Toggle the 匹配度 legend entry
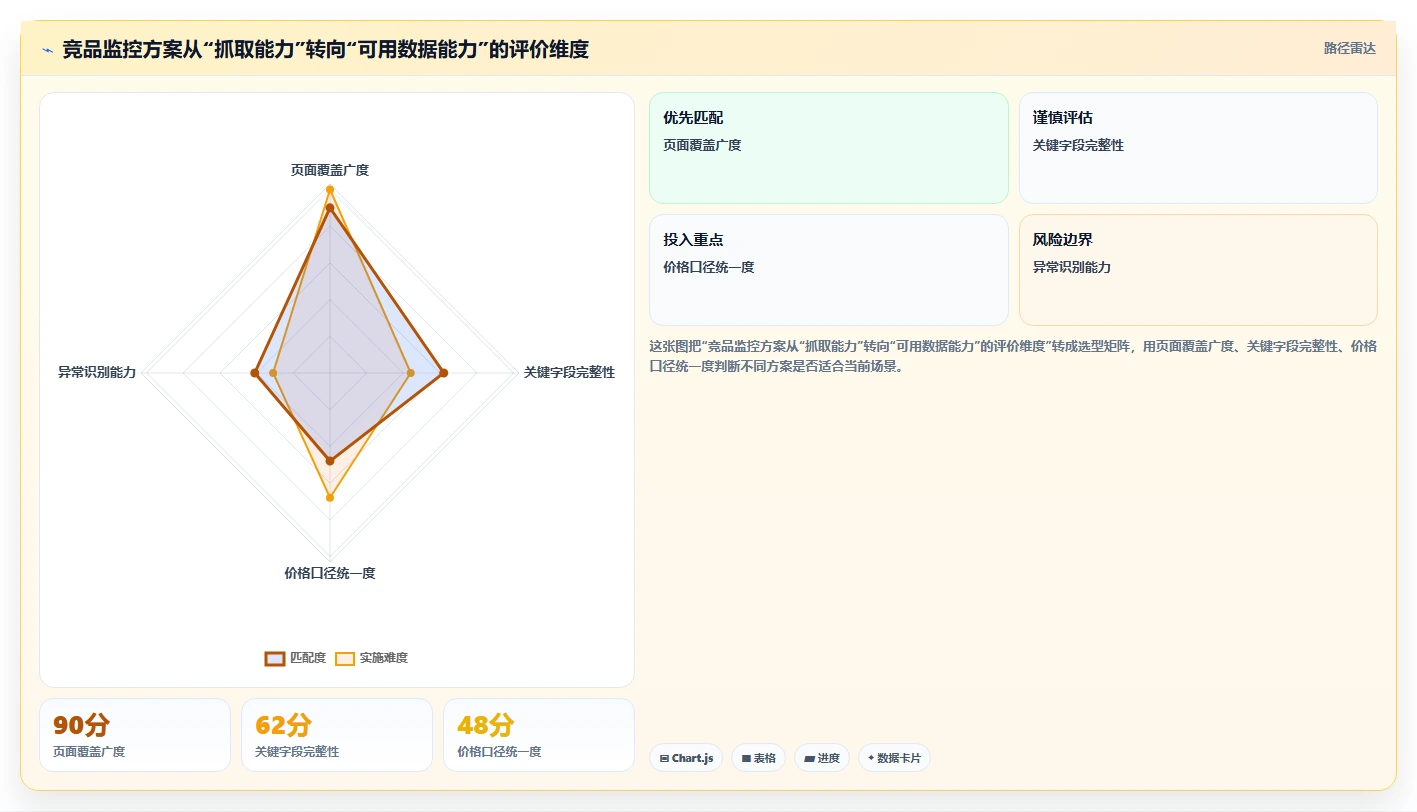 [x=295, y=658]
